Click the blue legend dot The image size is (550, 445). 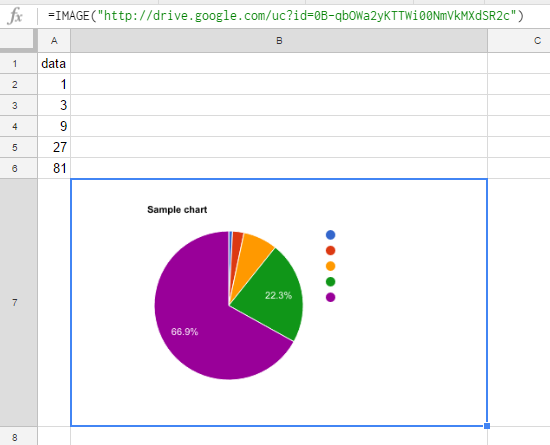(x=330, y=235)
